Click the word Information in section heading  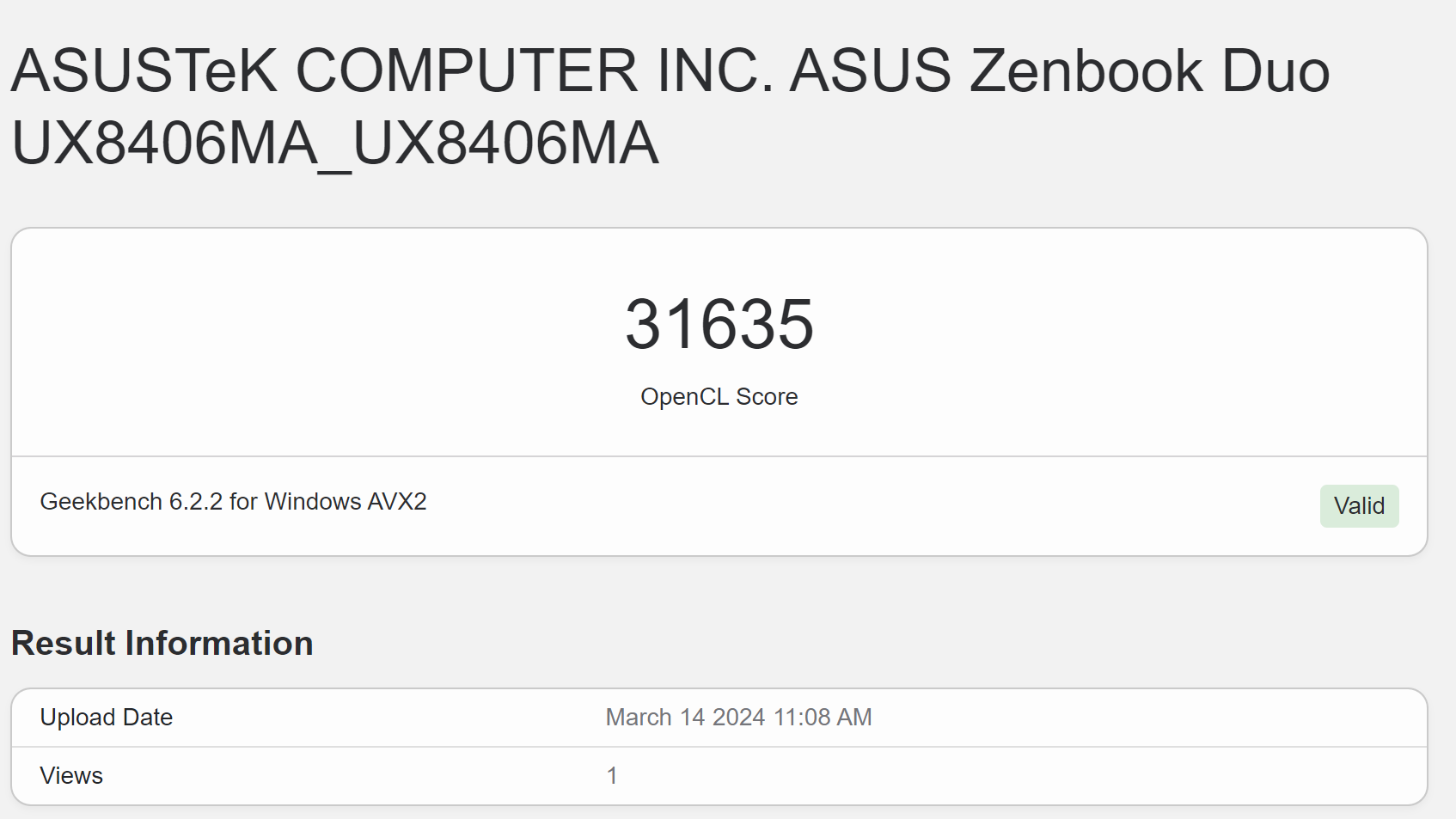point(219,644)
